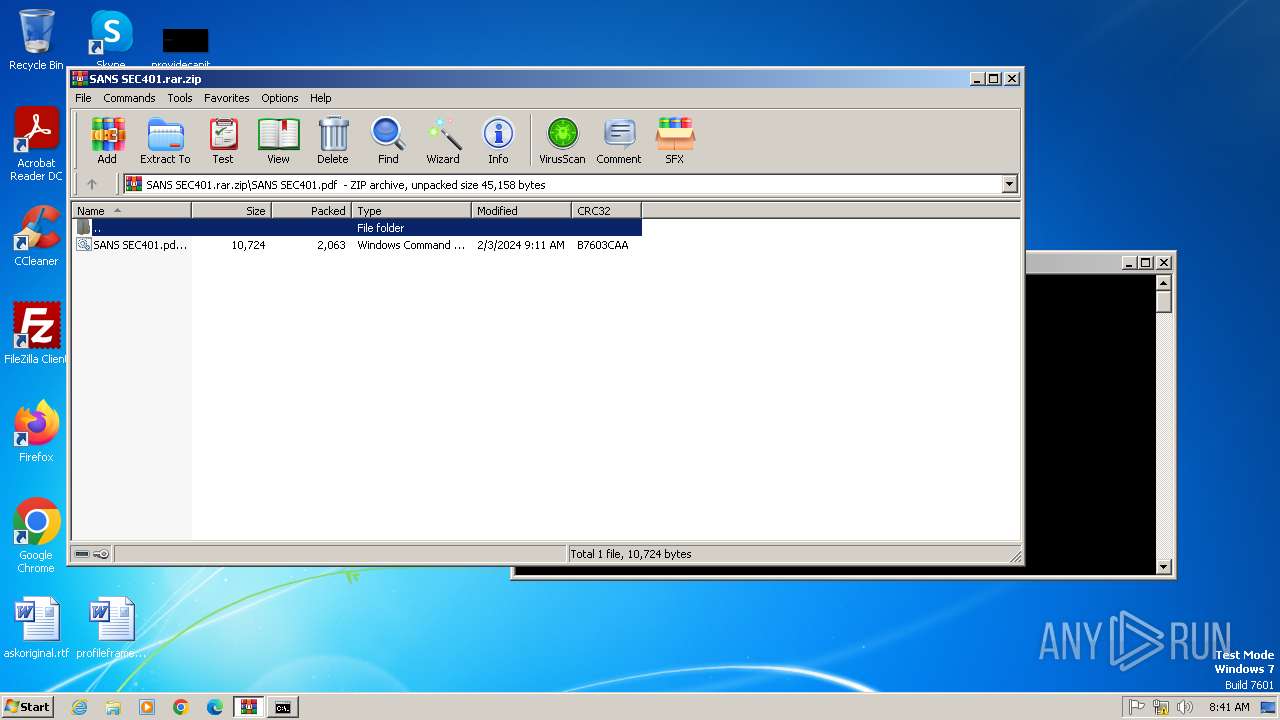Click the Add toolbar icon
Viewport: 1280px width, 720px height.
coord(107,140)
